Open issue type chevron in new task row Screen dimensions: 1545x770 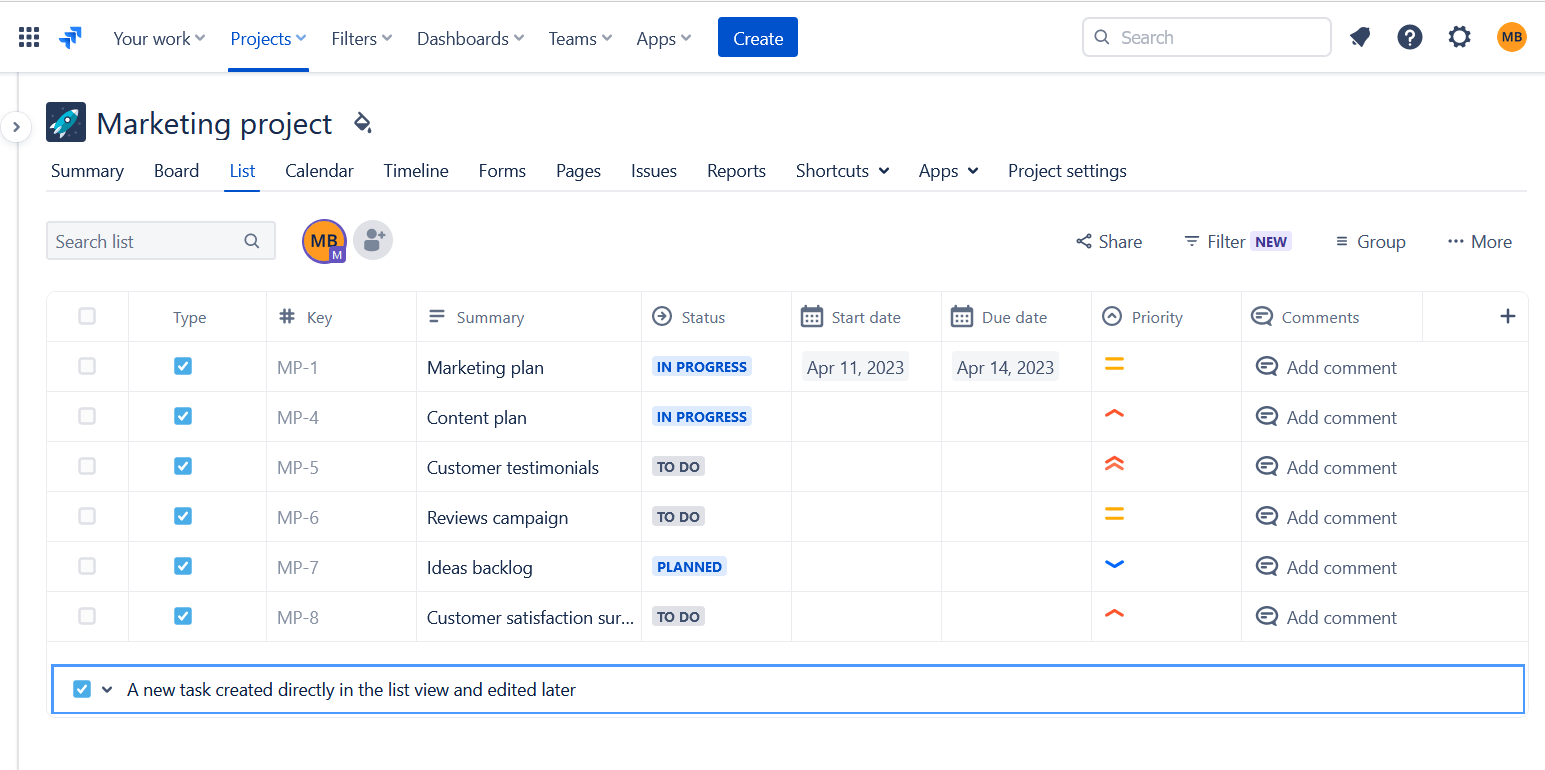click(108, 689)
